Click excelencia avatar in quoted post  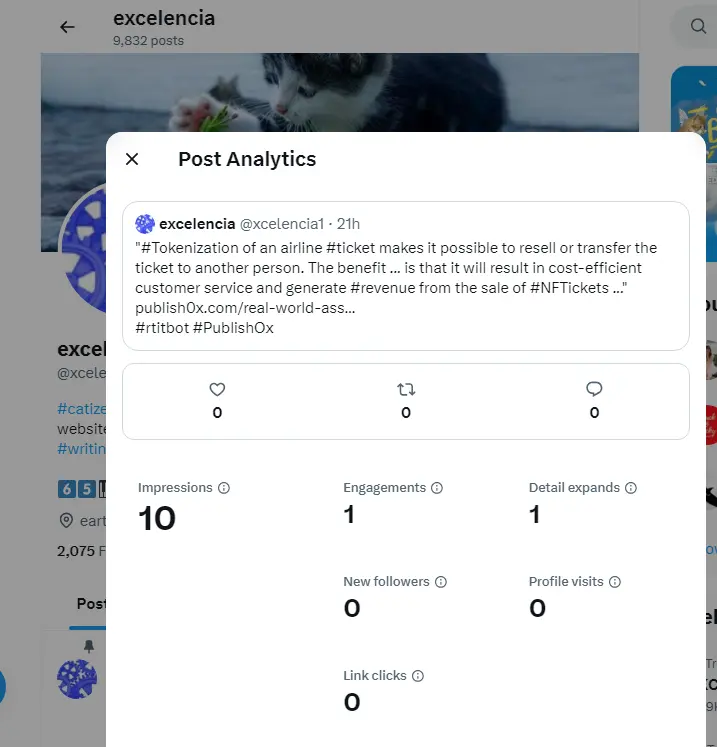(x=145, y=224)
